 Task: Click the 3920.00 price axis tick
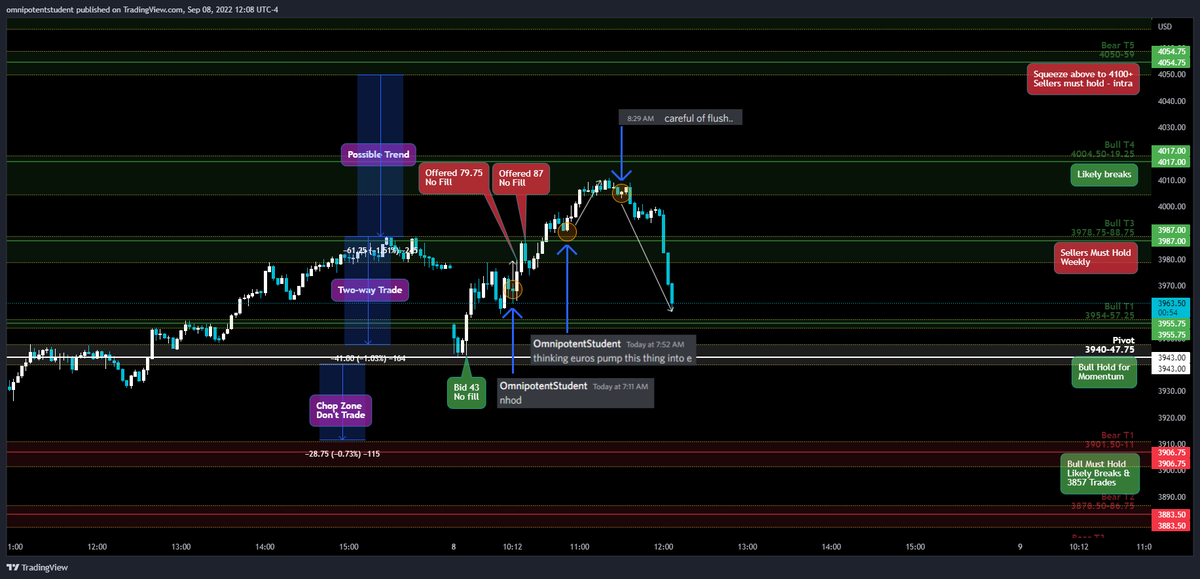1172,418
